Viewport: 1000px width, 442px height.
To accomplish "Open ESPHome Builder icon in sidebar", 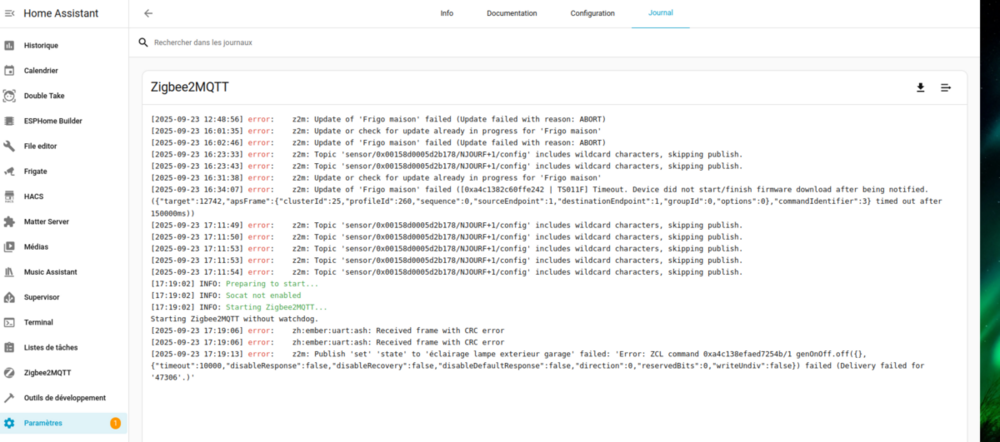I will [9, 121].
